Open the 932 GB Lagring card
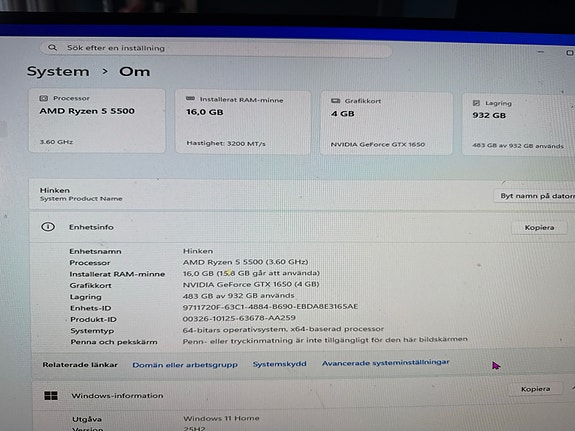575x431 pixels. (518, 125)
